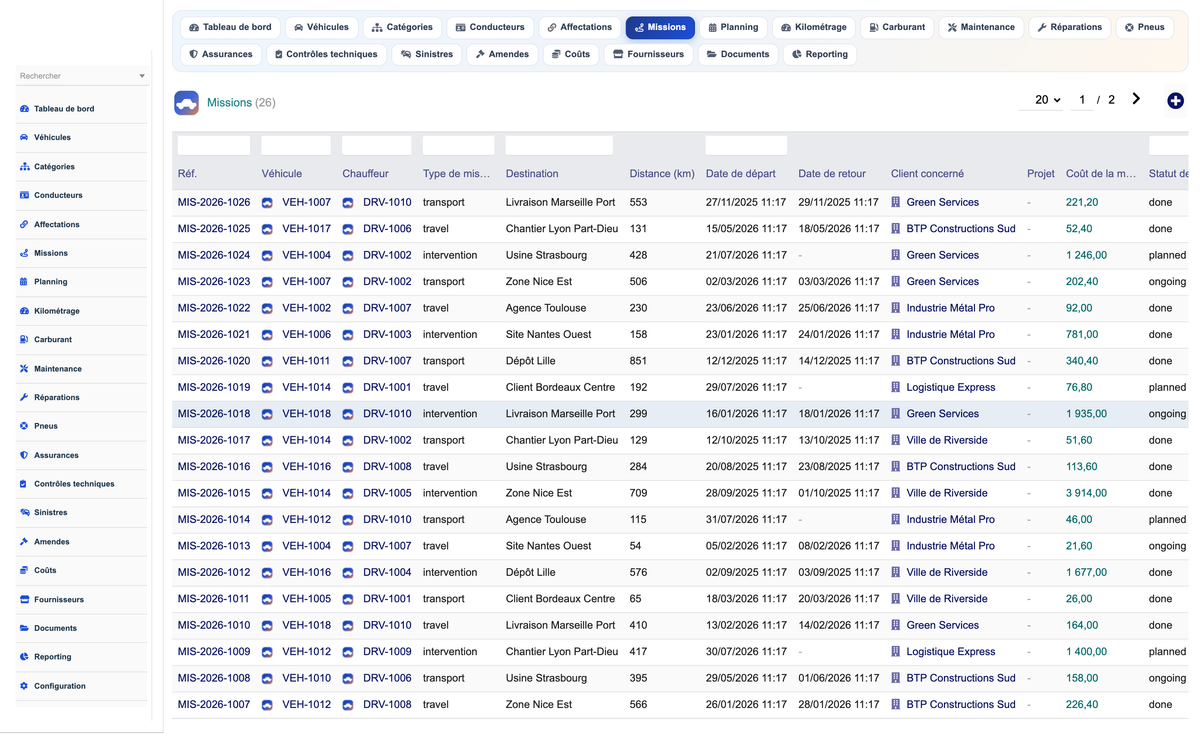The height and width of the screenshot is (743, 1200).
Task: Click the Destination filter input field
Action: click(x=559, y=146)
